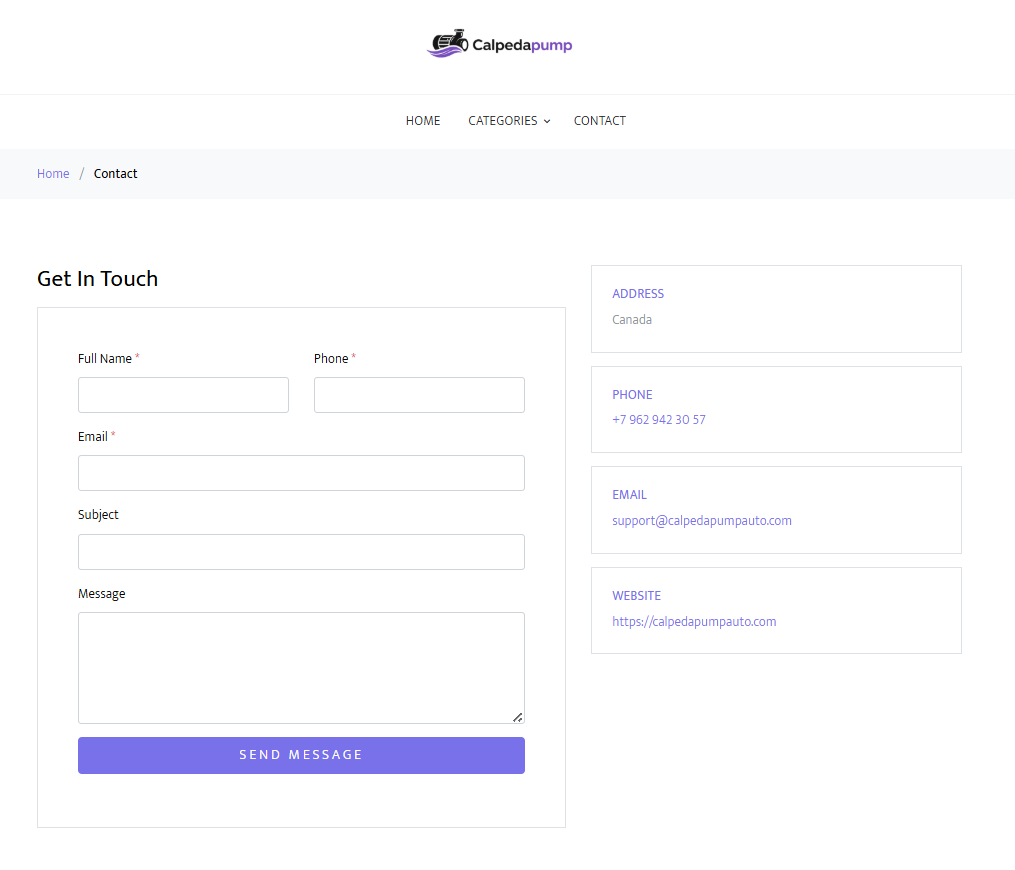Call the phone link +7 962 942 30 57
Viewport: 1015px width, 870px height.
pos(659,419)
